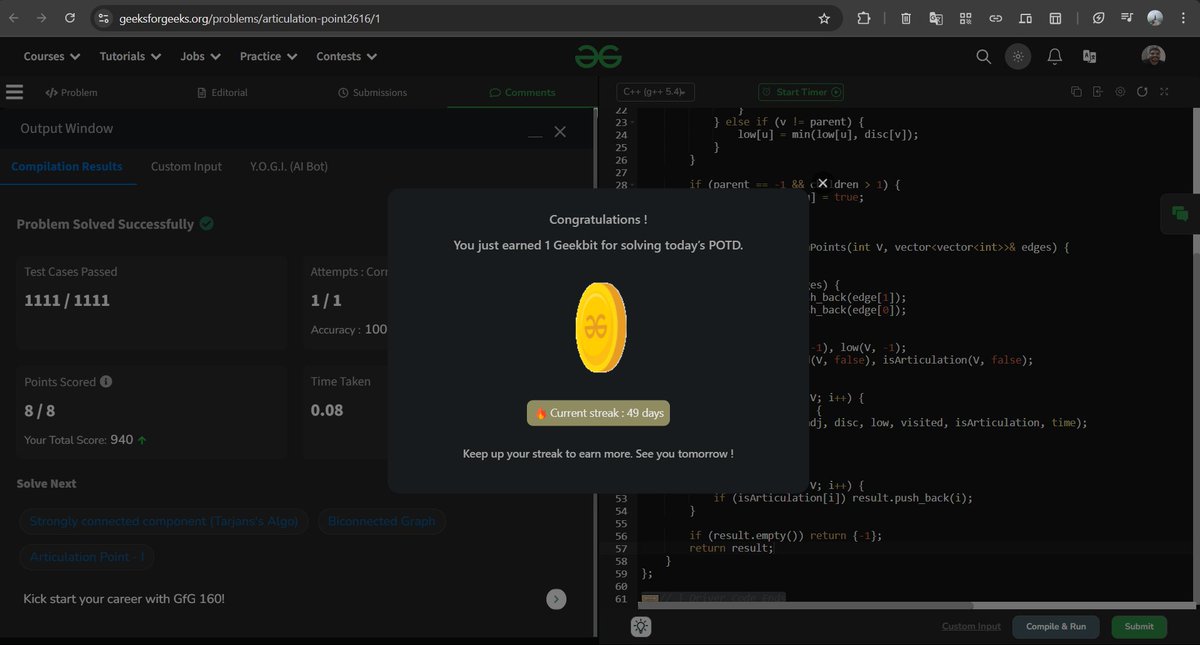Expand the Tutorials dropdown menu
This screenshot has width=1200, height=645.
click(130, 57)
